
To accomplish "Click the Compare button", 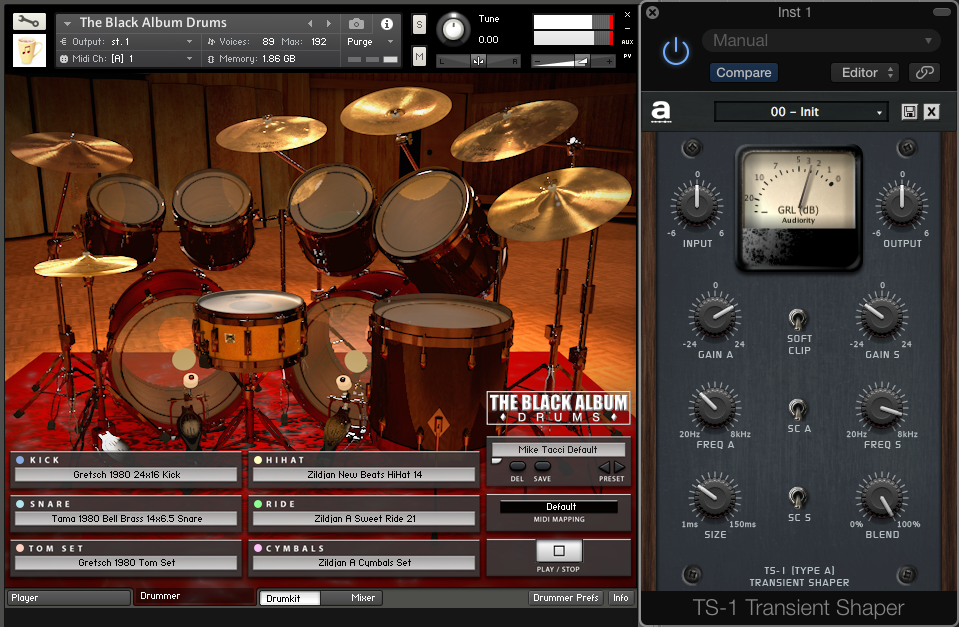I will point(744,73).
